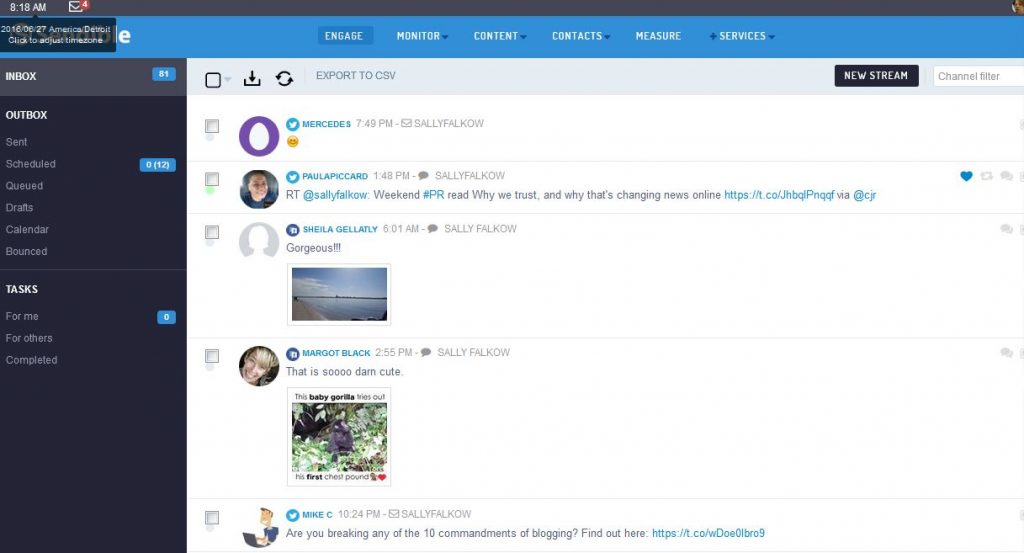1024x553 pixels.
Task: Open Margot Black's profile photo
Action: [x=259, y=366]
